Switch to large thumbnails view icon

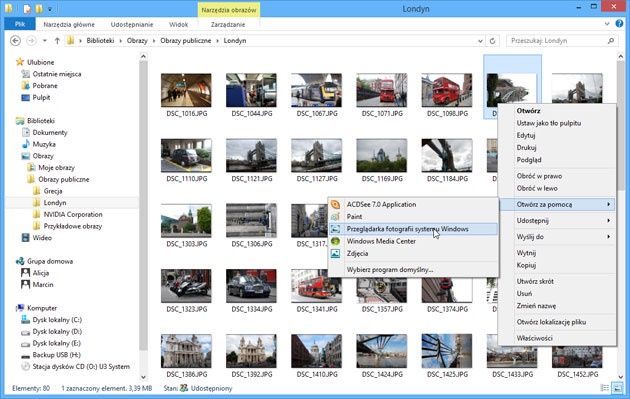pos(617,388)
